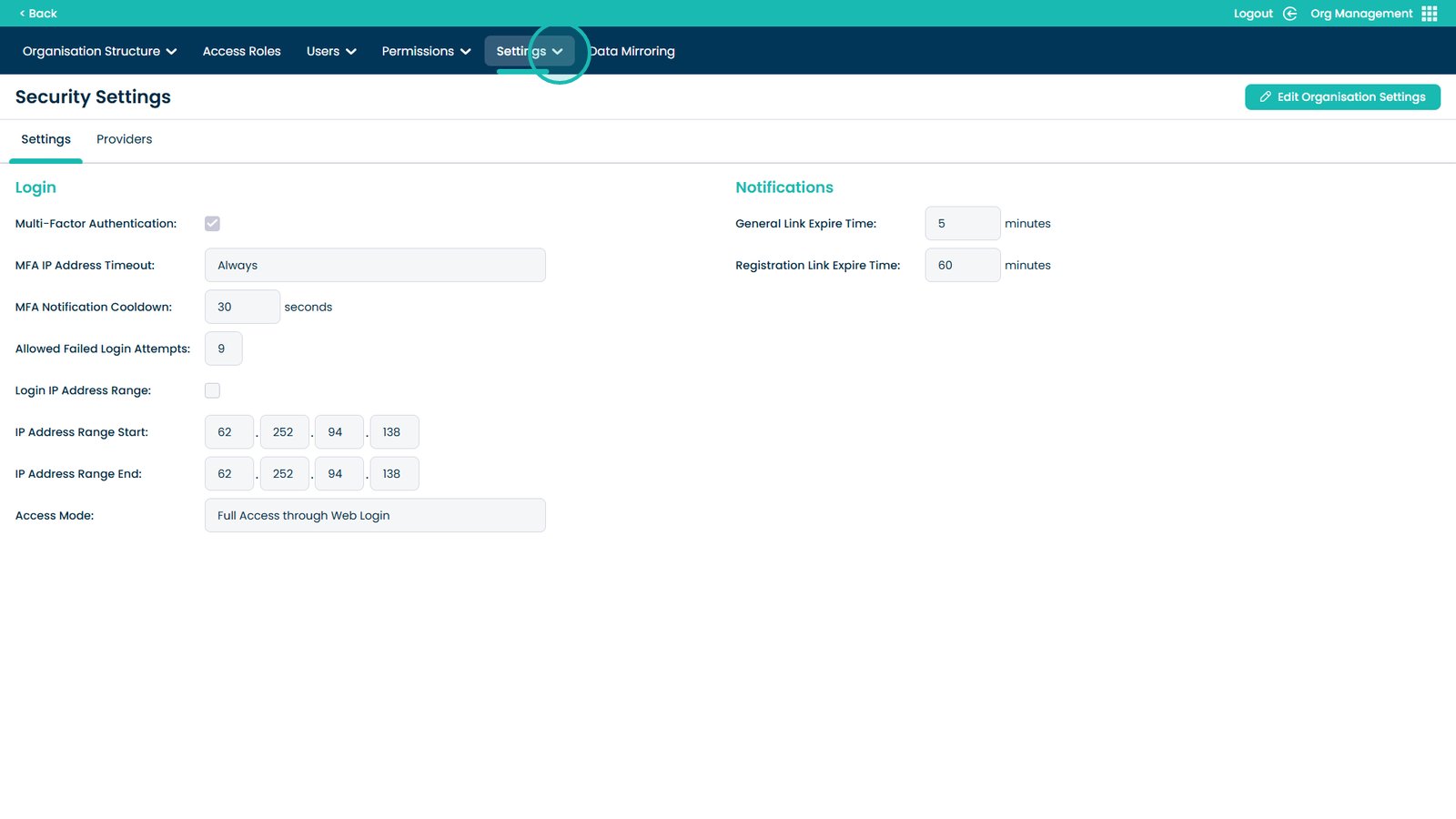
Task: Open the Org Management app grid icon
Action: point(1430,13)
